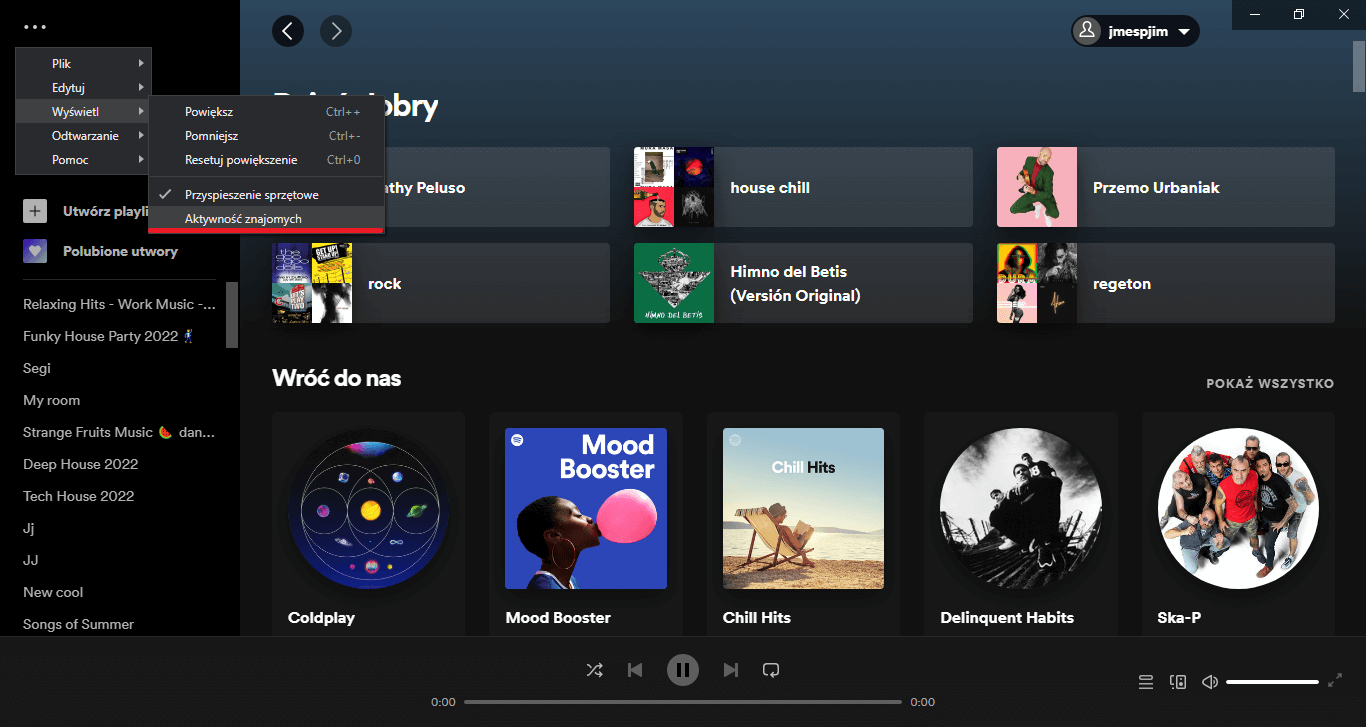Open the connect to a device menu

point(1178,682)
